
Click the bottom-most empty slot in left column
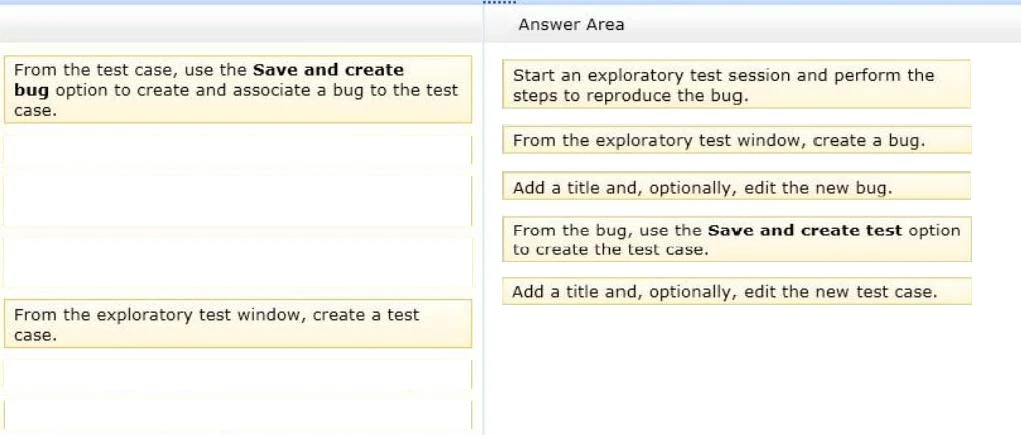tap(237, 415)
